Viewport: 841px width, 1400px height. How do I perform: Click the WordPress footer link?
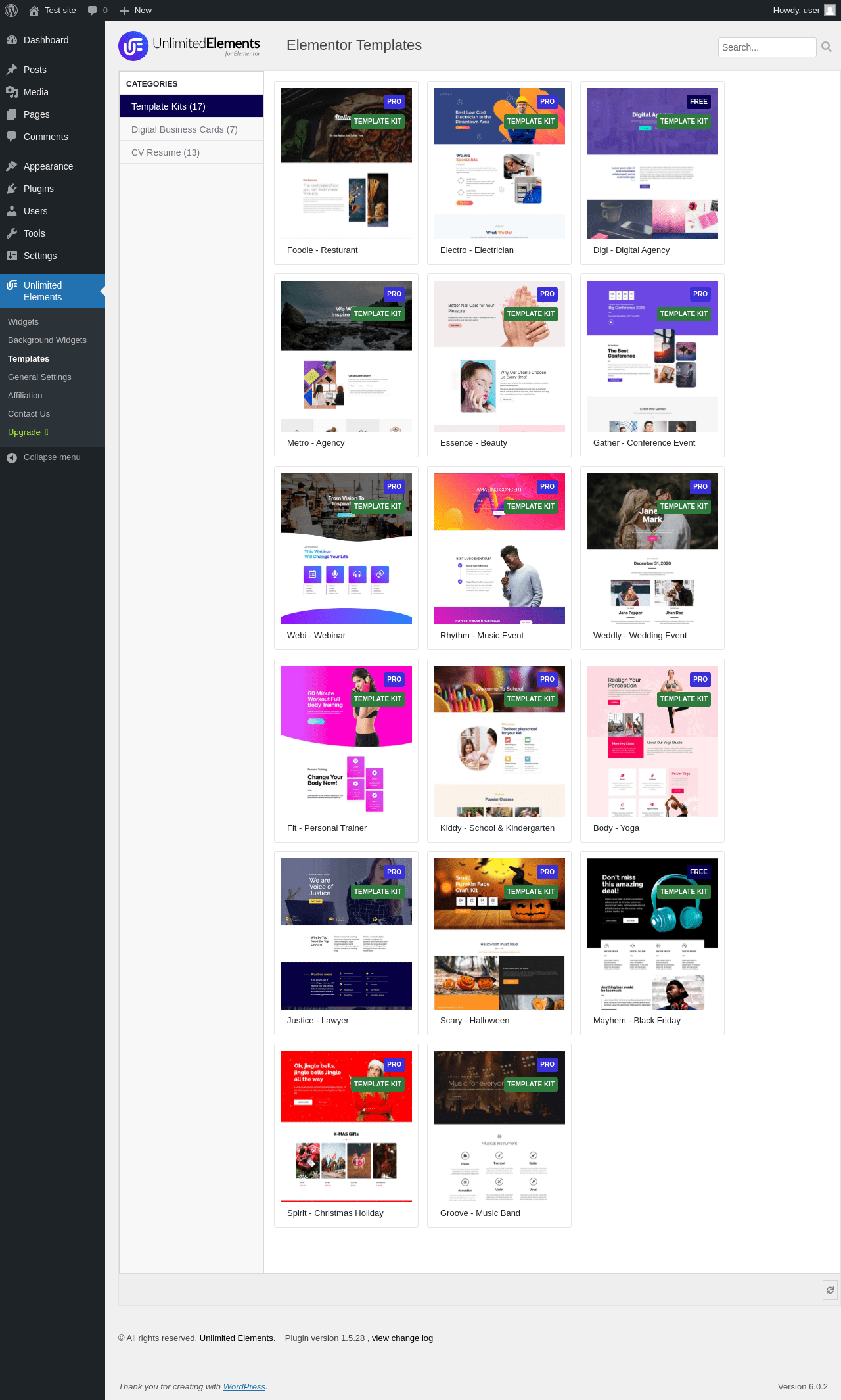click(244, 1387)
